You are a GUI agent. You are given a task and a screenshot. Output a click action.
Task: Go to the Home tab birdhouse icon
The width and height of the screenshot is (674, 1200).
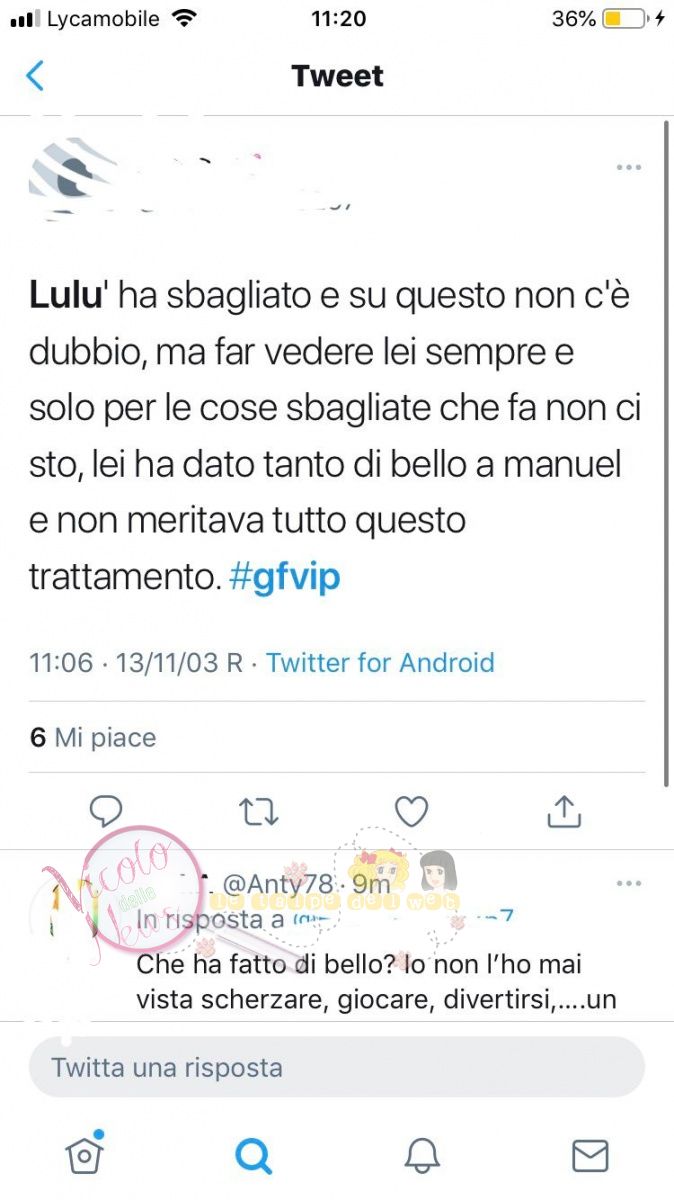tap(84, 1154)
